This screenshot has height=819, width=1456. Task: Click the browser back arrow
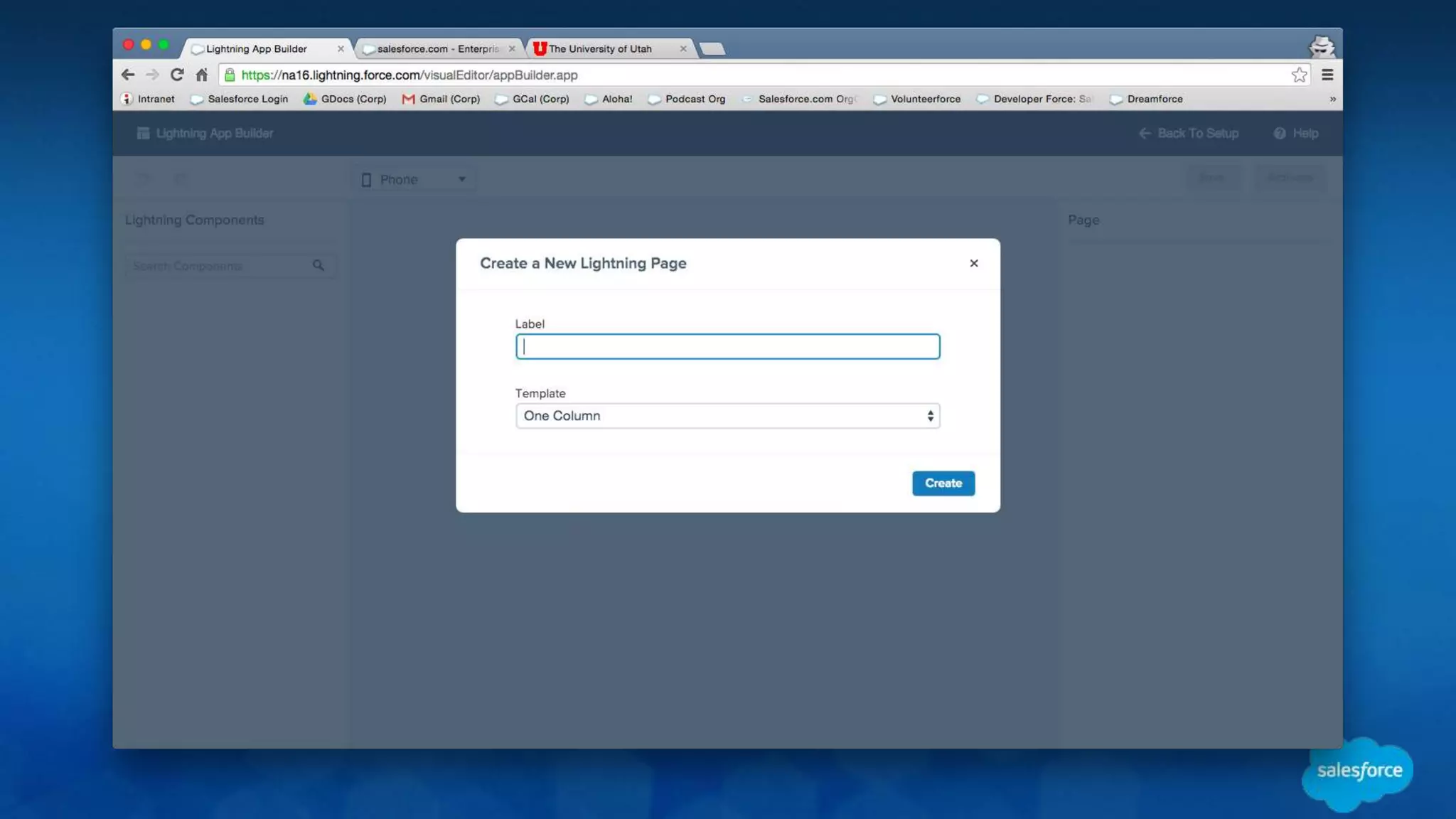point(128,75)
